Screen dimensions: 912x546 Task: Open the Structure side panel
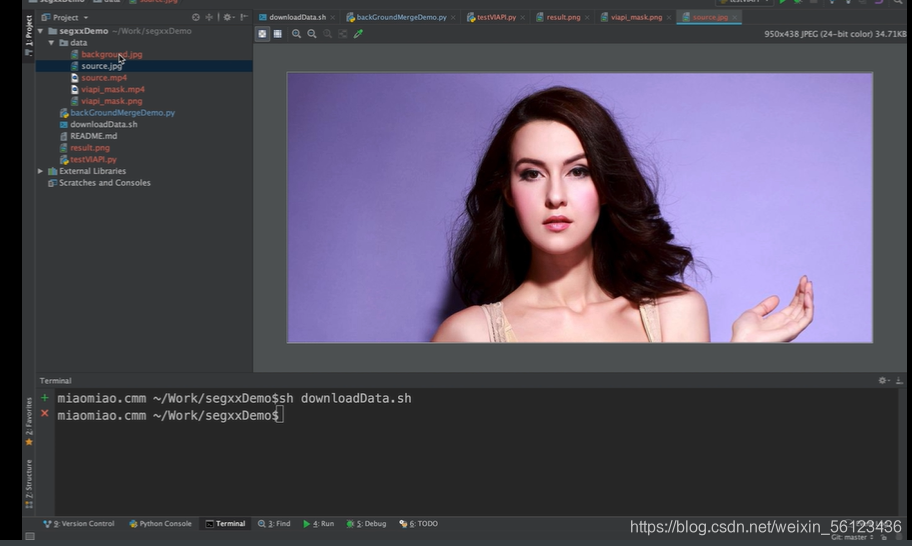coord(28,484)
